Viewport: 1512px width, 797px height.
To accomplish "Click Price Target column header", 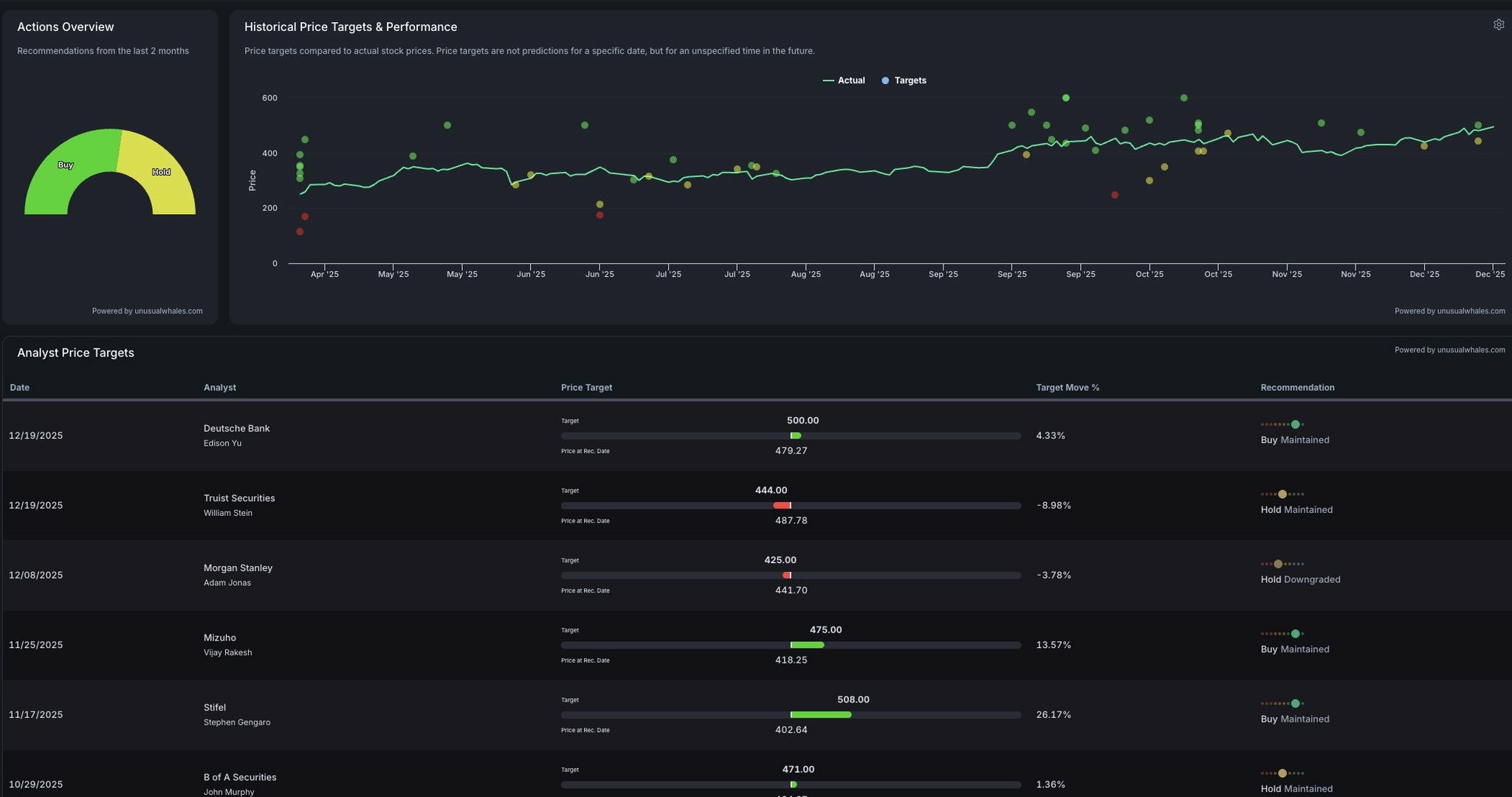I will click(586, 387).
